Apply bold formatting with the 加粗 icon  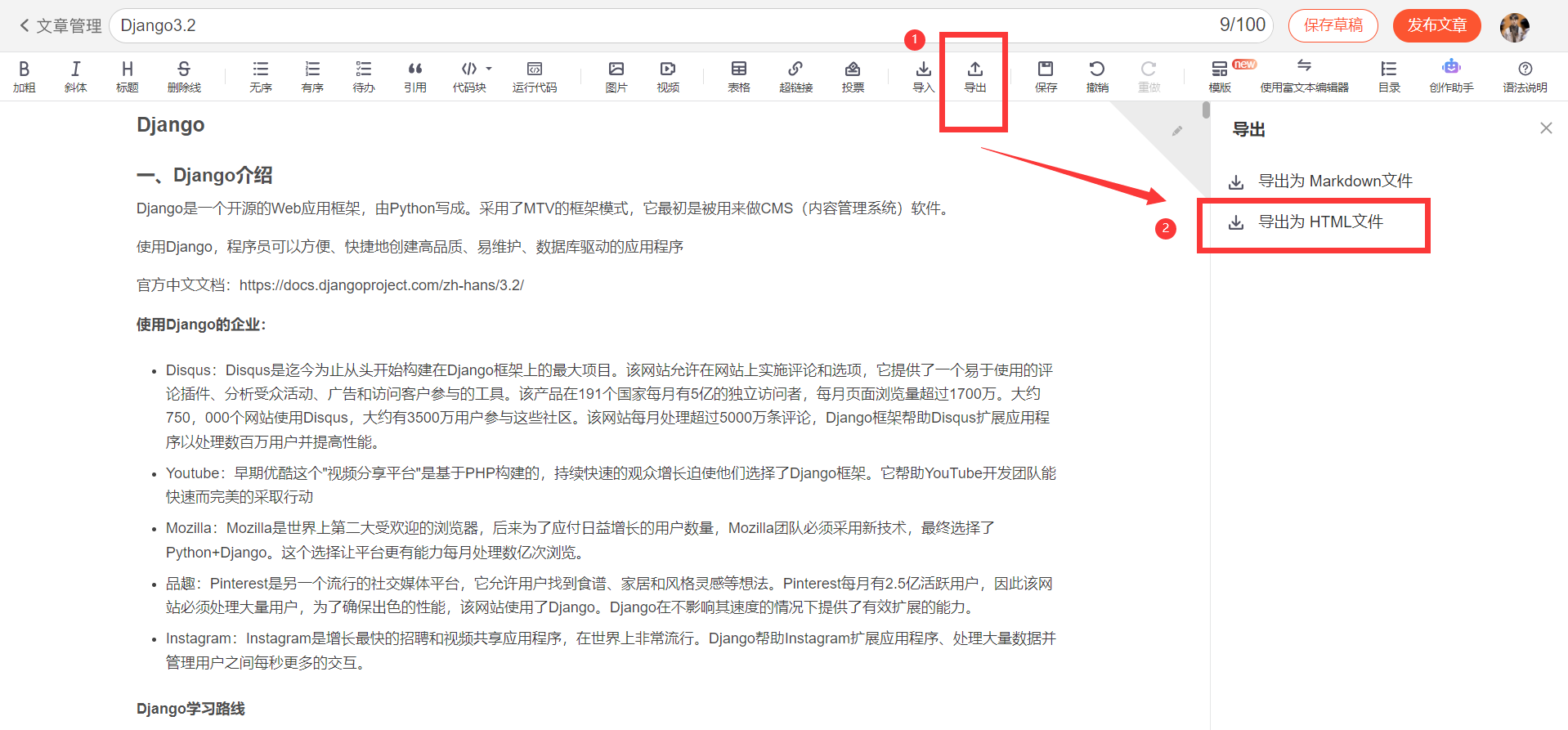coord(25,76)
